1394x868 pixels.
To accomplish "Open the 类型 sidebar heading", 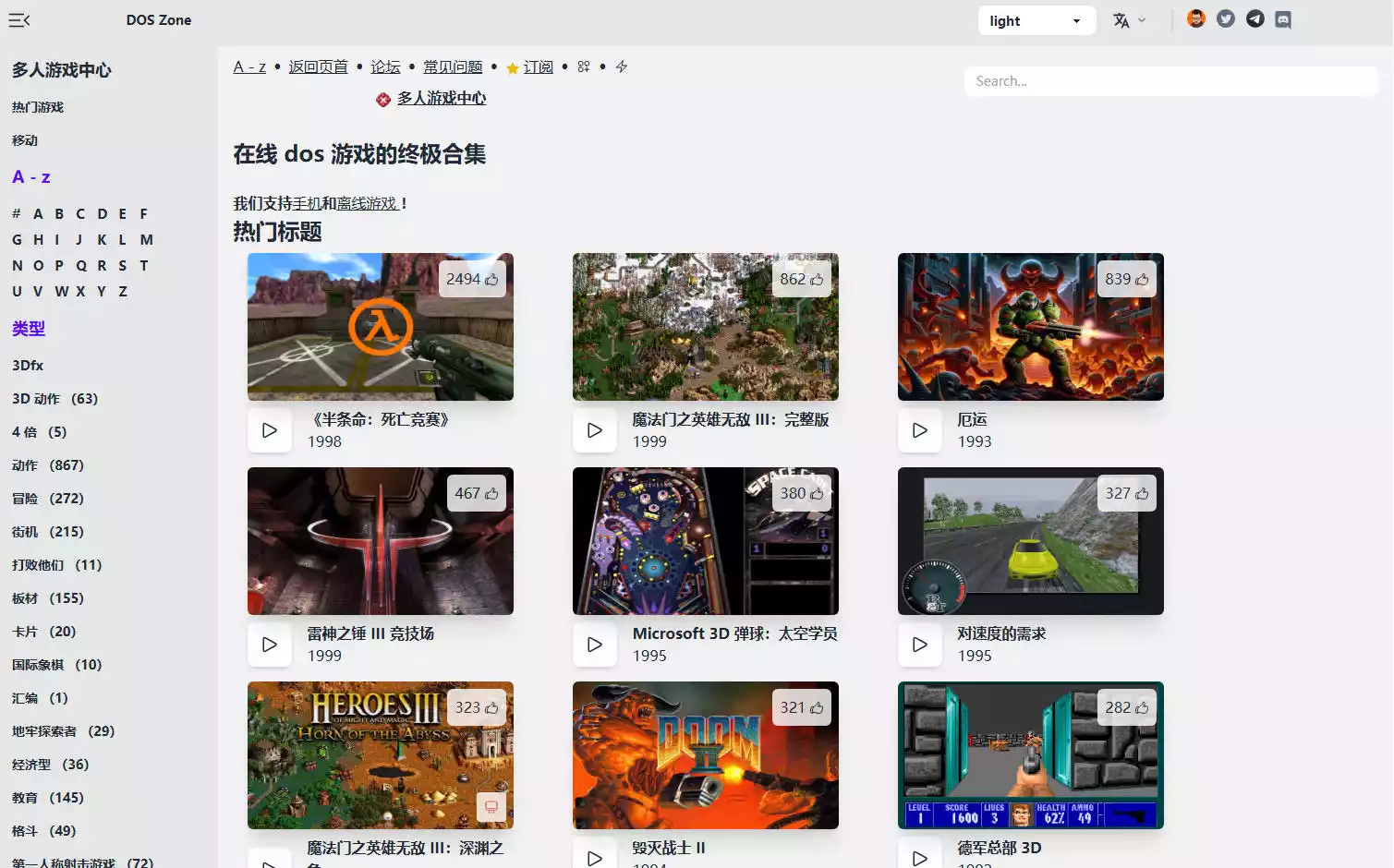I will click(29, 329).
